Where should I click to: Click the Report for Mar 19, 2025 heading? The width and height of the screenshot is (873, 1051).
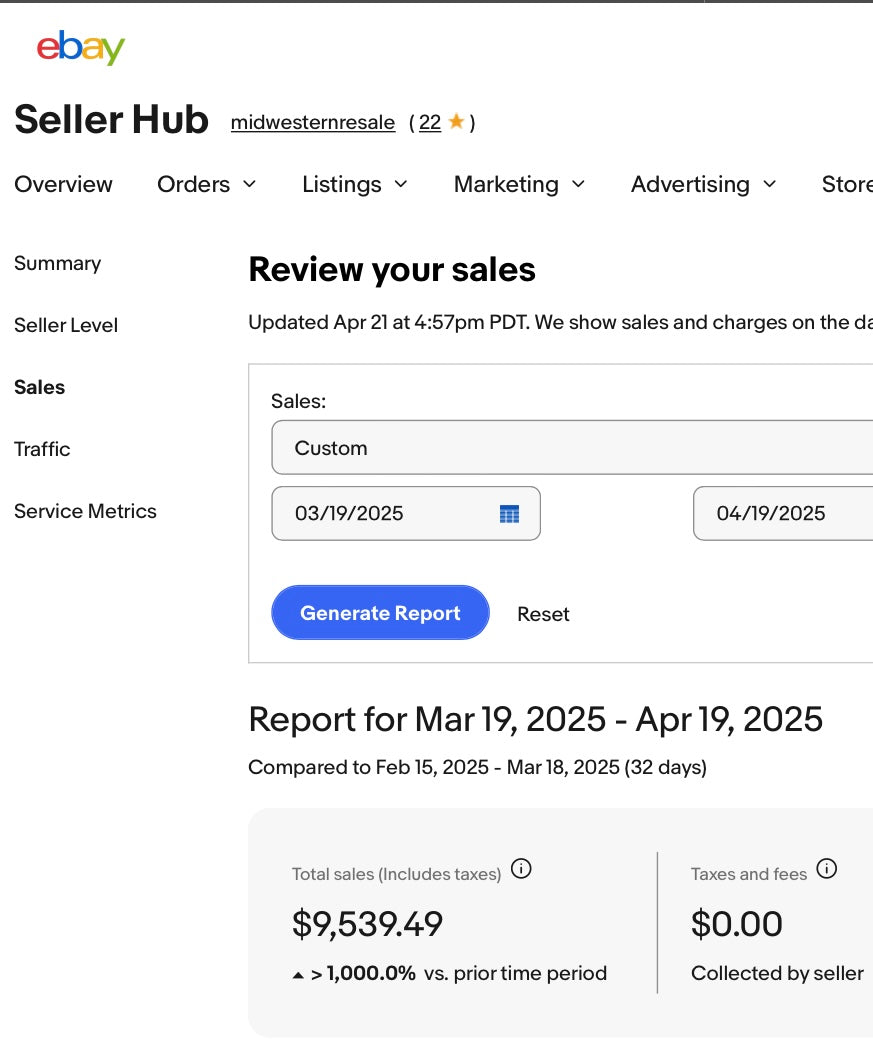[x=535, y=720]
